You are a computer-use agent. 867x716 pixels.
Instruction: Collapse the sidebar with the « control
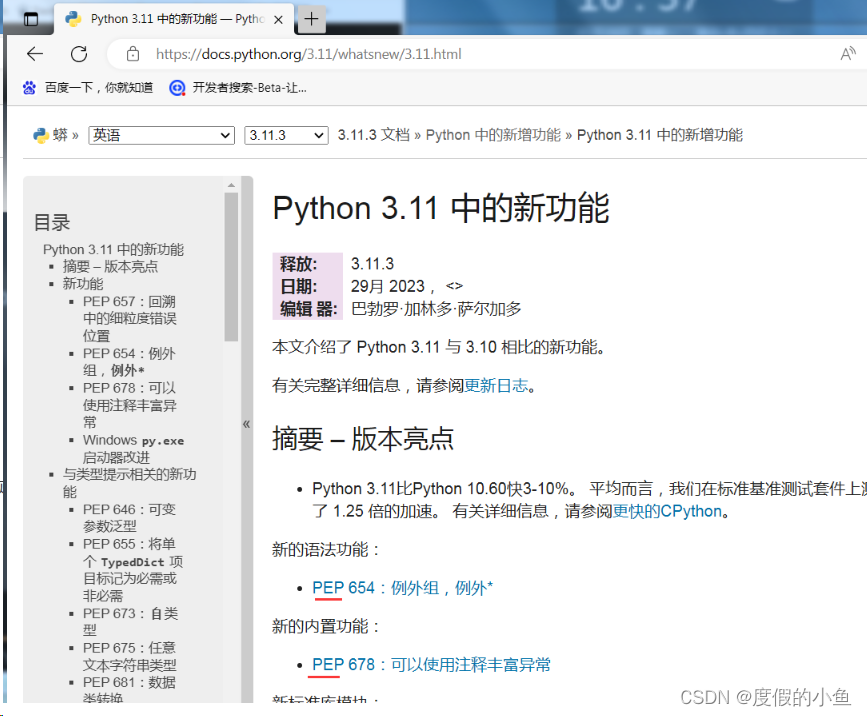(245, 424)
